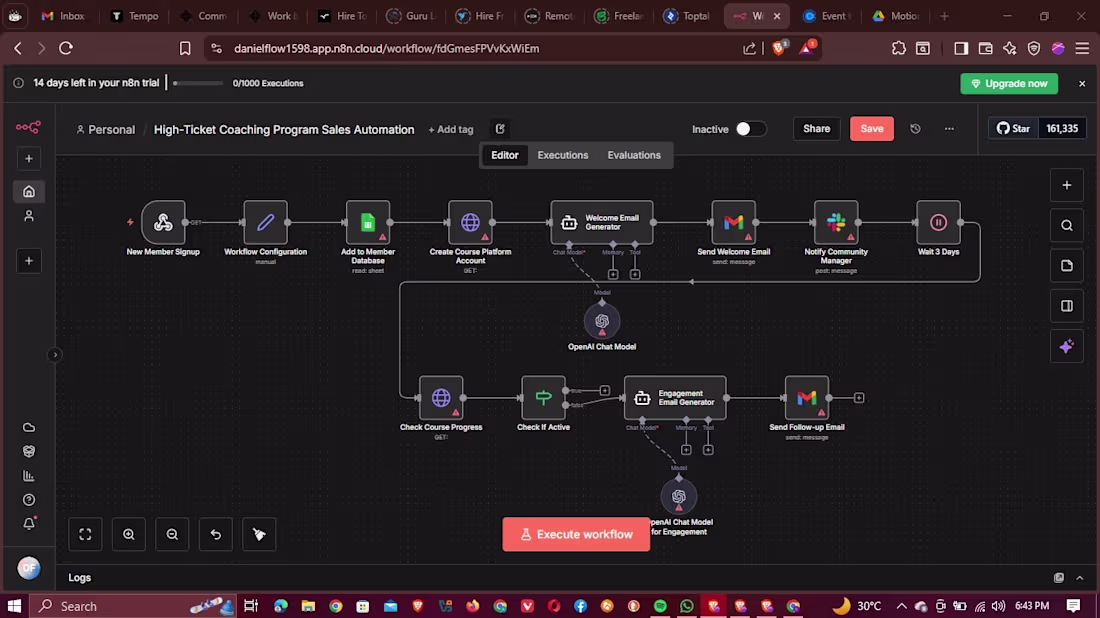Click the taskbar Search box

pyautogui.click(x=133, y=606)
